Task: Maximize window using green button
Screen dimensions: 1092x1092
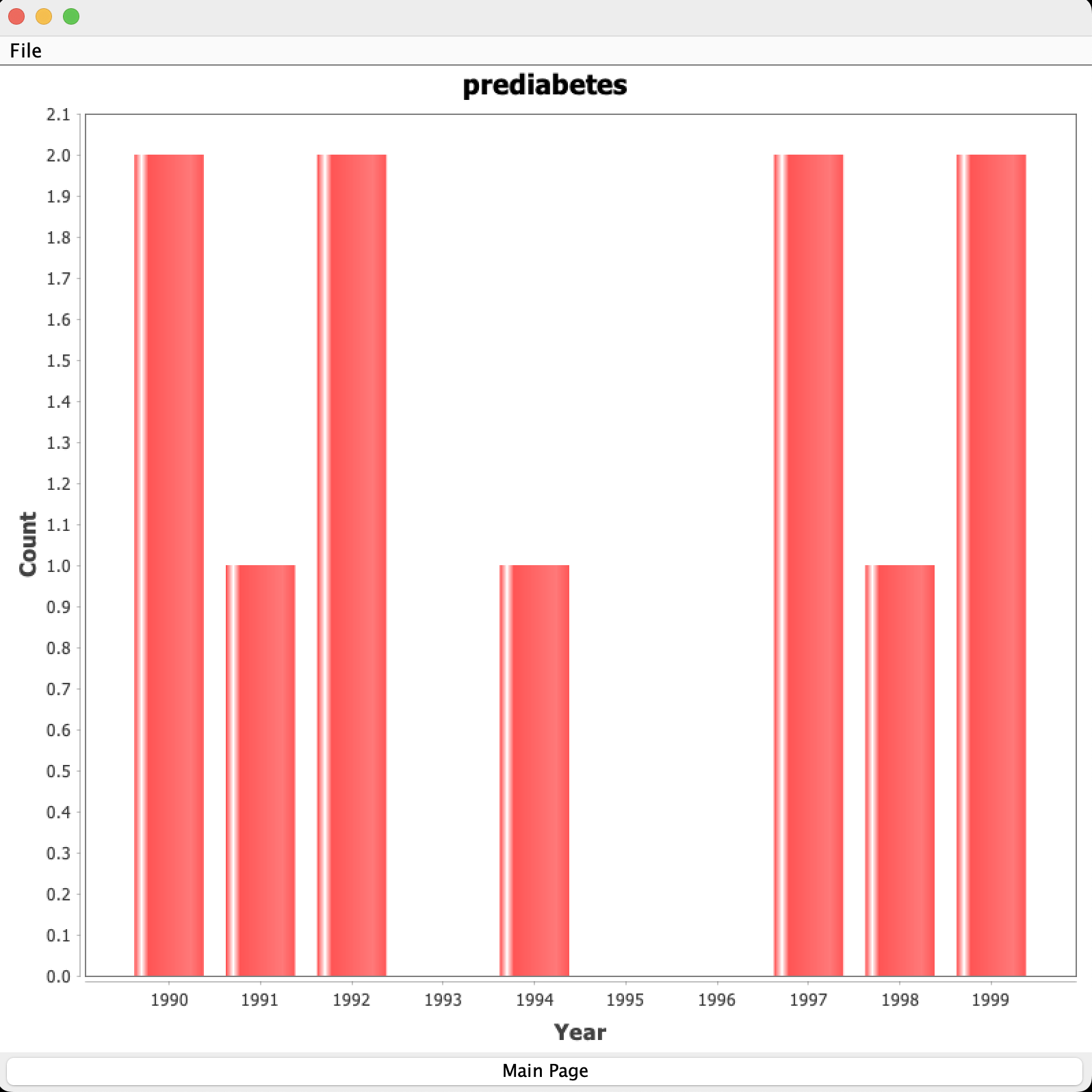Action: pos(71,16)
